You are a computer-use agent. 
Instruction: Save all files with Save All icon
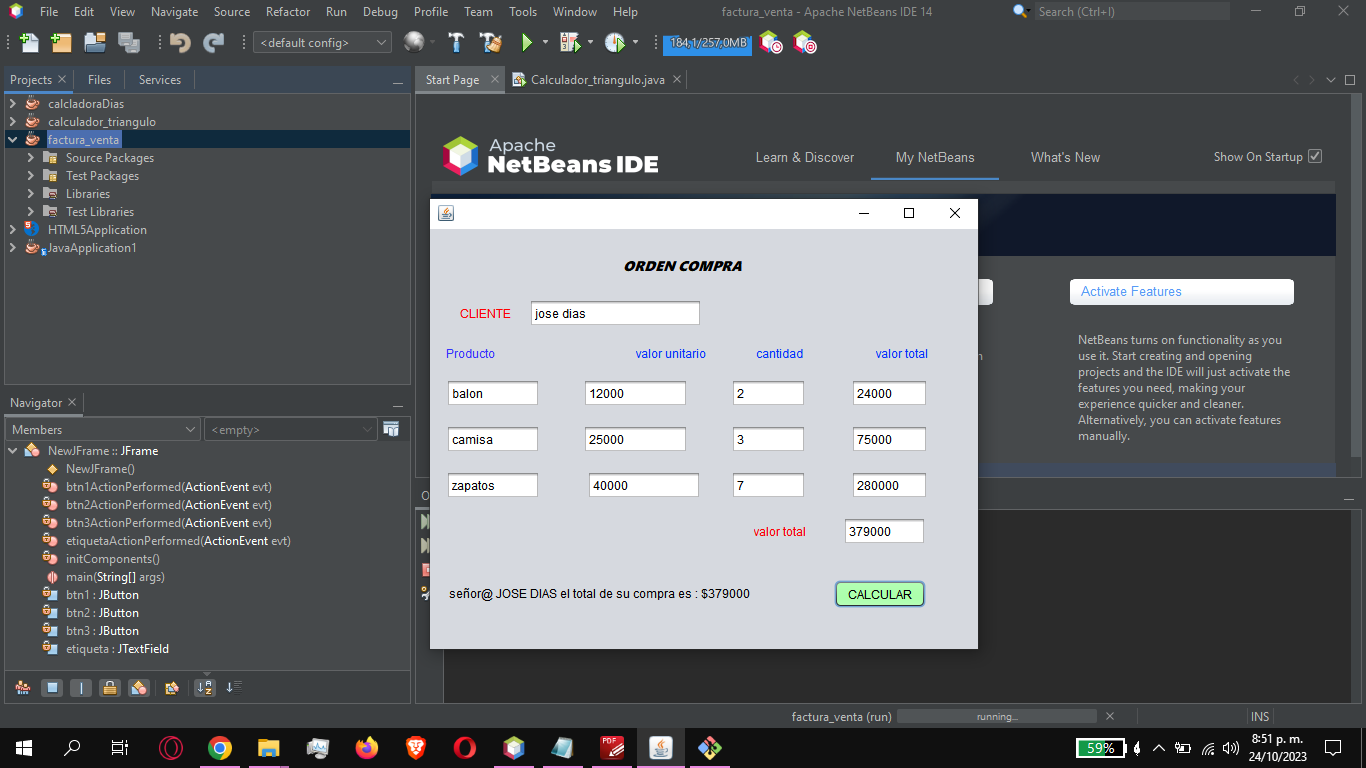[x=128, y=42]
